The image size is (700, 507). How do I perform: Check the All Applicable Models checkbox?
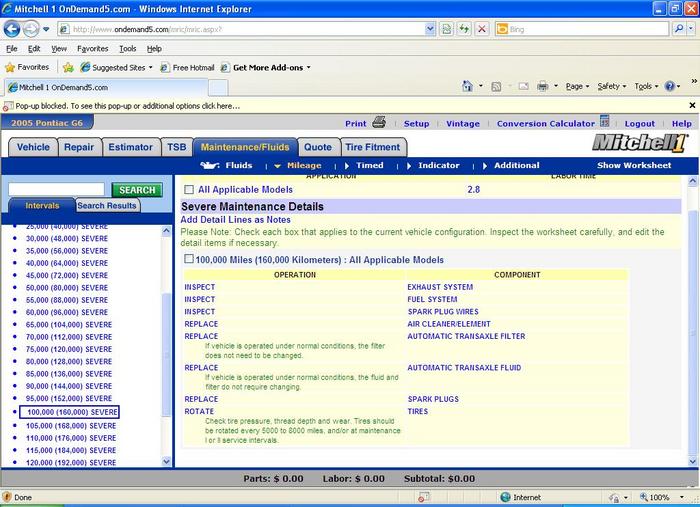189,189
